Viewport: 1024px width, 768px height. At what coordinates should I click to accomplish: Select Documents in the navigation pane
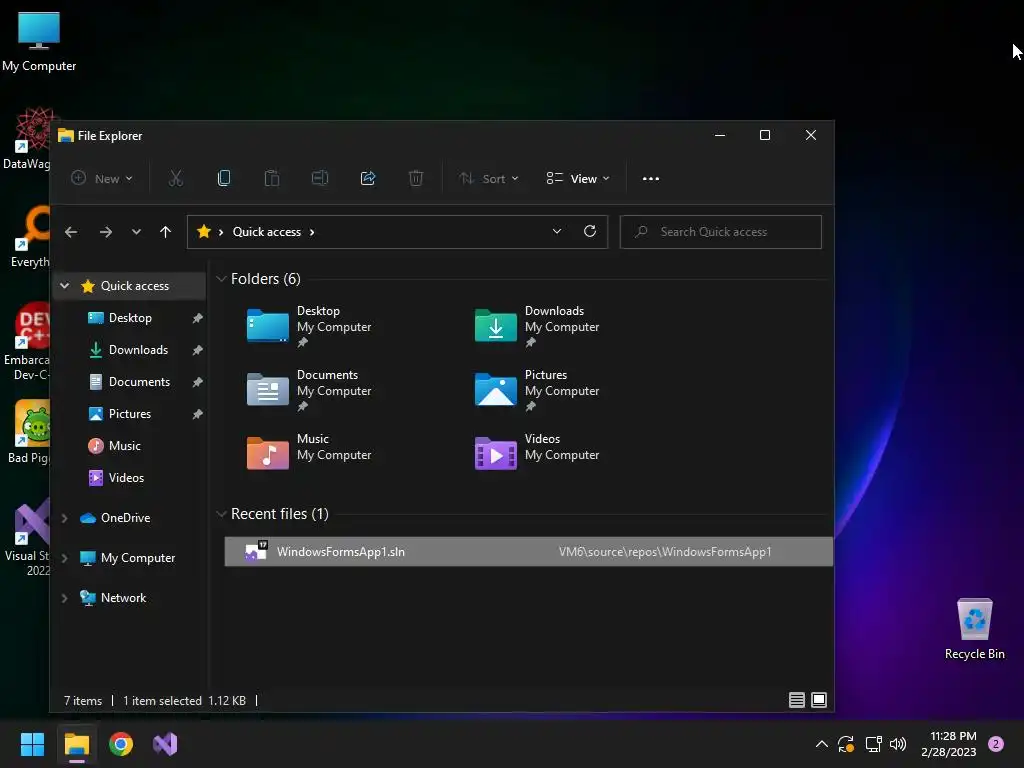pyautogui.click(x=139, y=382)
